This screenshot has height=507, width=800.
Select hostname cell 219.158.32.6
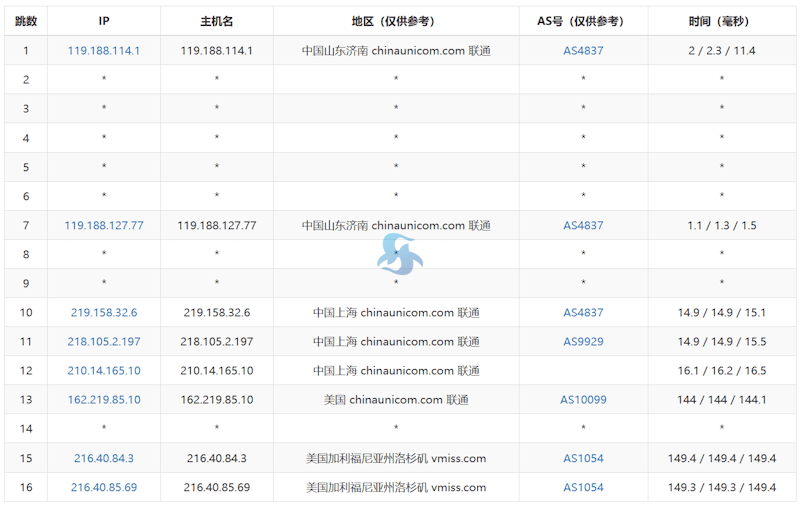(x=217, y=313)
